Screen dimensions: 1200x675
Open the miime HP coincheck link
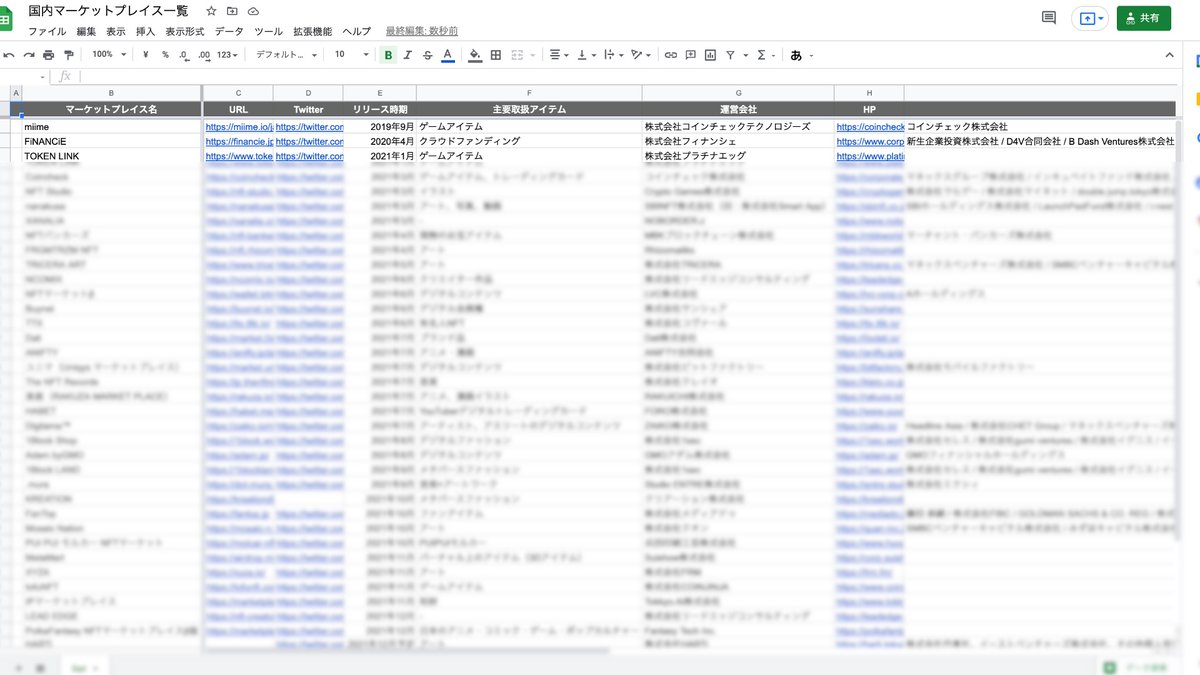coord(870,127)
